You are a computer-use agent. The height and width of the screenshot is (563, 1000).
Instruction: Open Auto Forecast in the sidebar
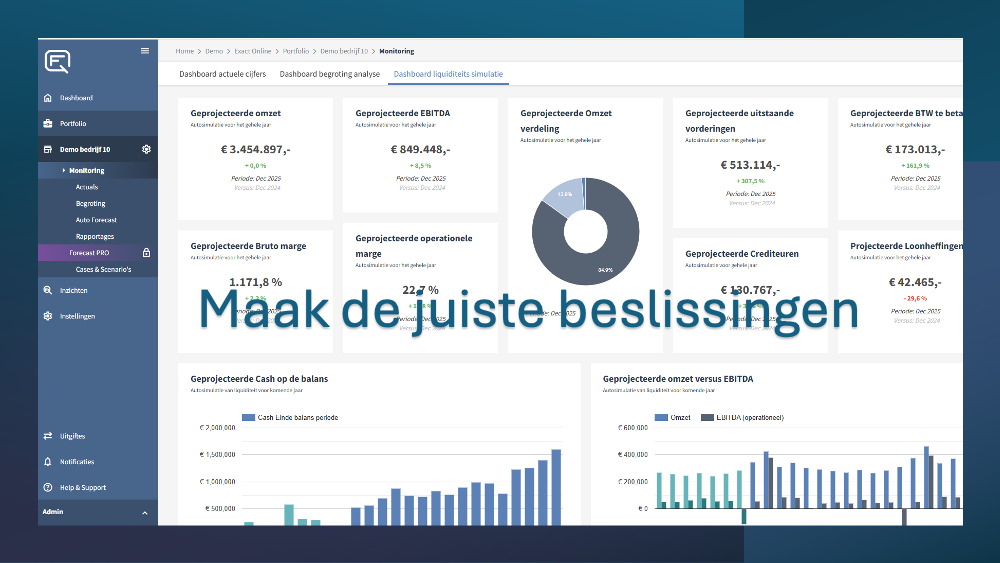[96, 220]
